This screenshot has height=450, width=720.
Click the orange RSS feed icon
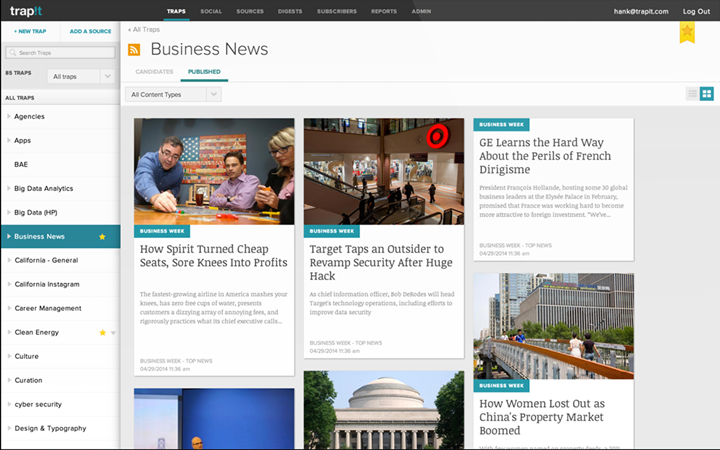click(x=134, y=50)
